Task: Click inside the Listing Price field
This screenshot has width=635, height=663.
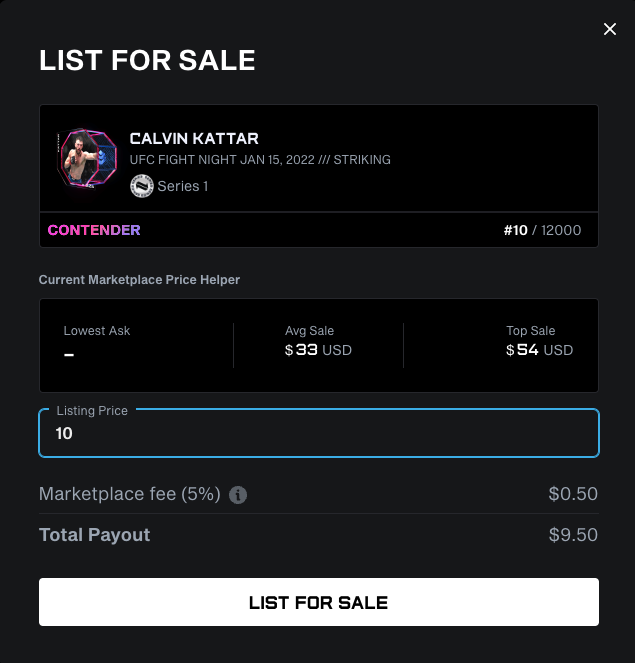Action: 319,433
